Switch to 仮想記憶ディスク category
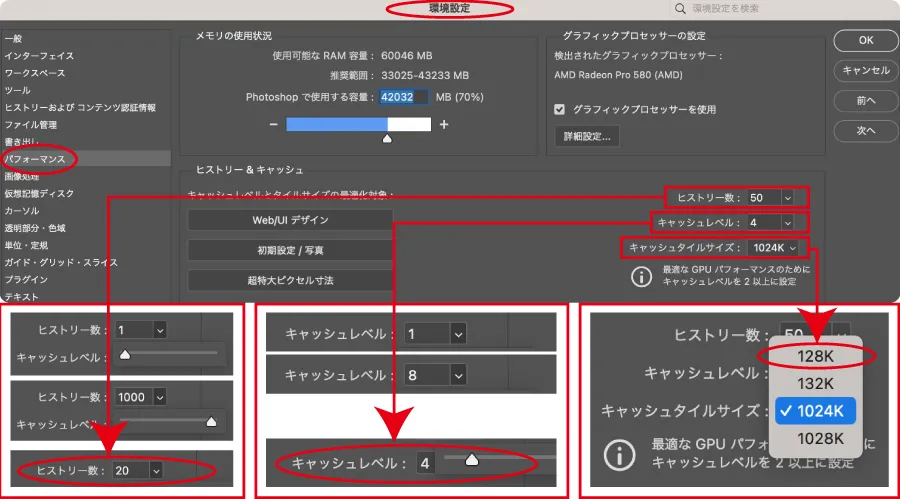 coord(39,194)
